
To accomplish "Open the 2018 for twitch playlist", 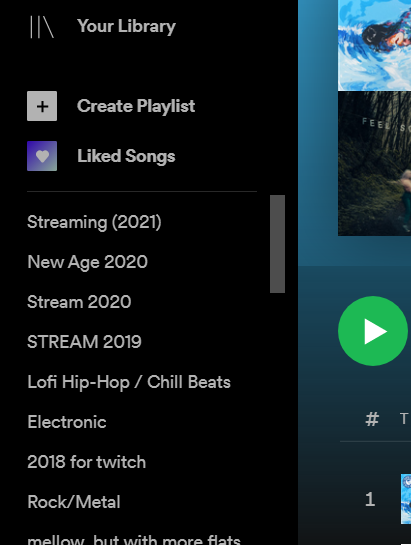I will point(87,462).
